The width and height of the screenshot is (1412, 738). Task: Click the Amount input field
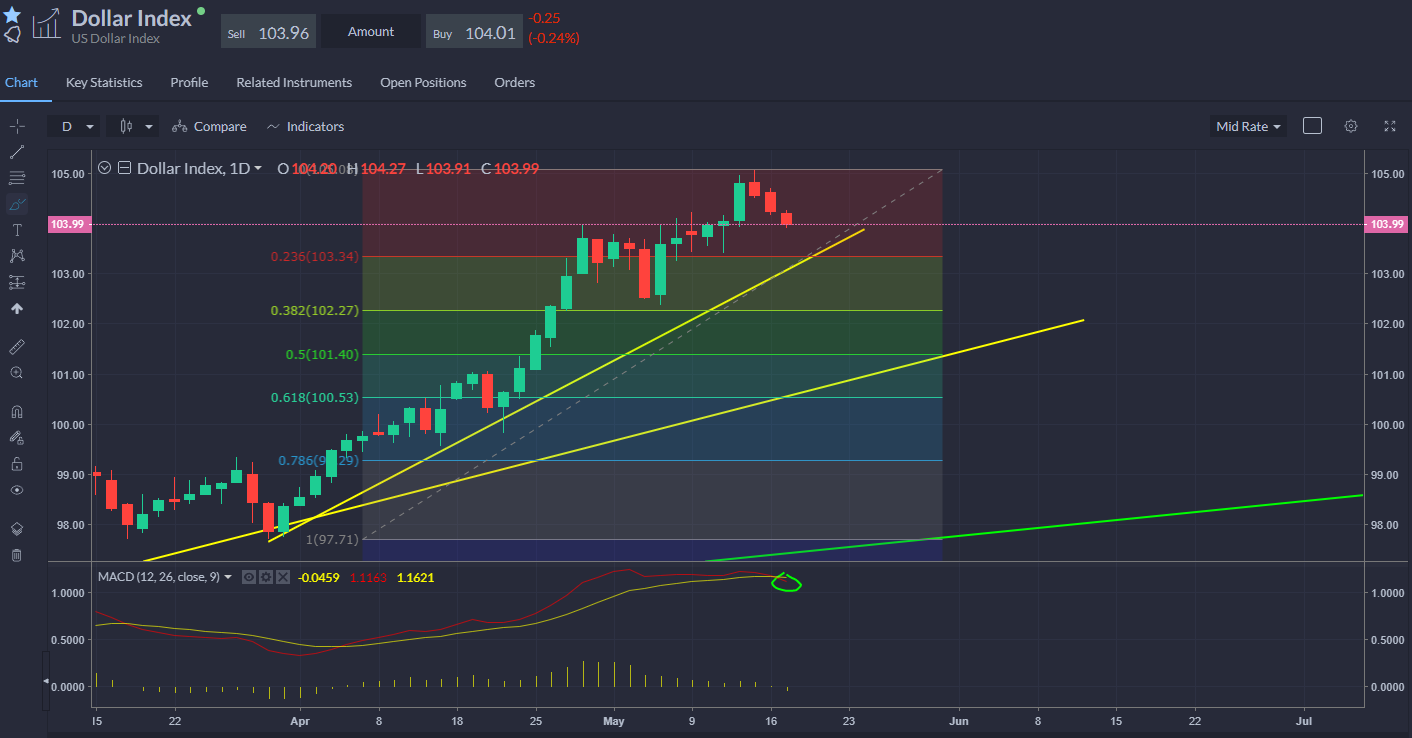click(371, 32)
